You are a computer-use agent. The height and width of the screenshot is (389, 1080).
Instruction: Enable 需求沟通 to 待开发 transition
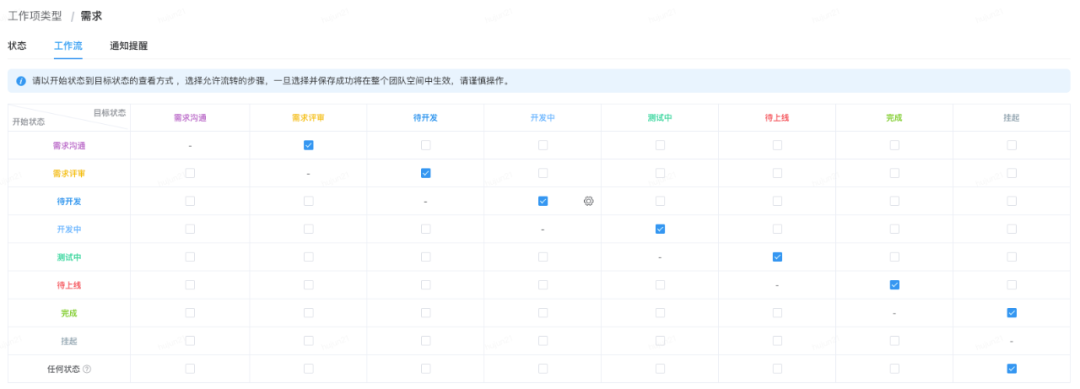click(x=426, y=145)
